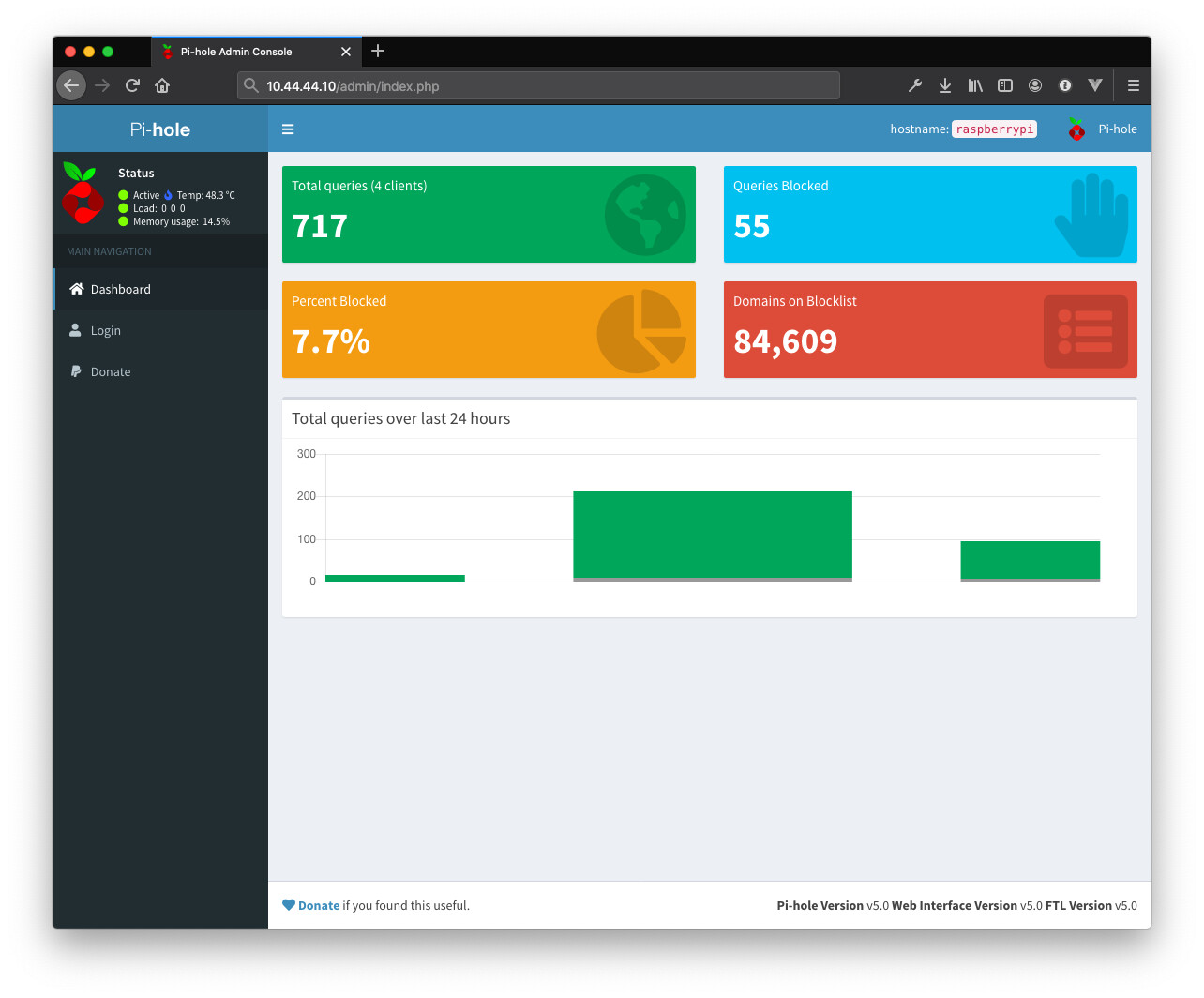The height and width of the screenshot is (998, 1204).
Task: Click the globe icon in Total queries
Action: [x=645, y=215]
